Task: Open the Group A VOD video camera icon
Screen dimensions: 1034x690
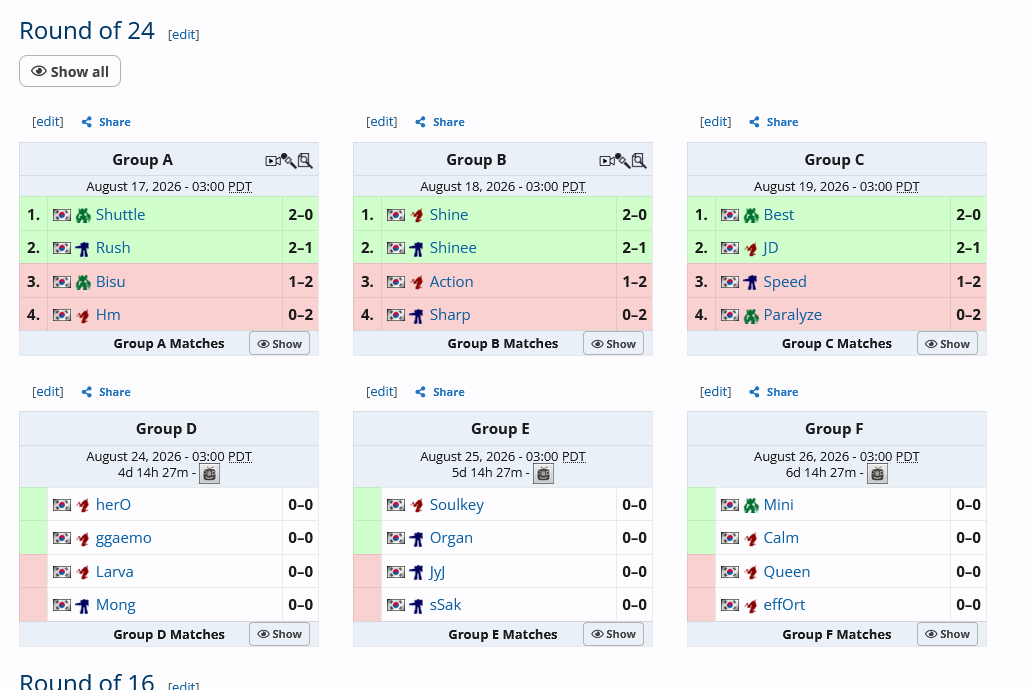Action: pyautogui.click(x=272, y=161)
